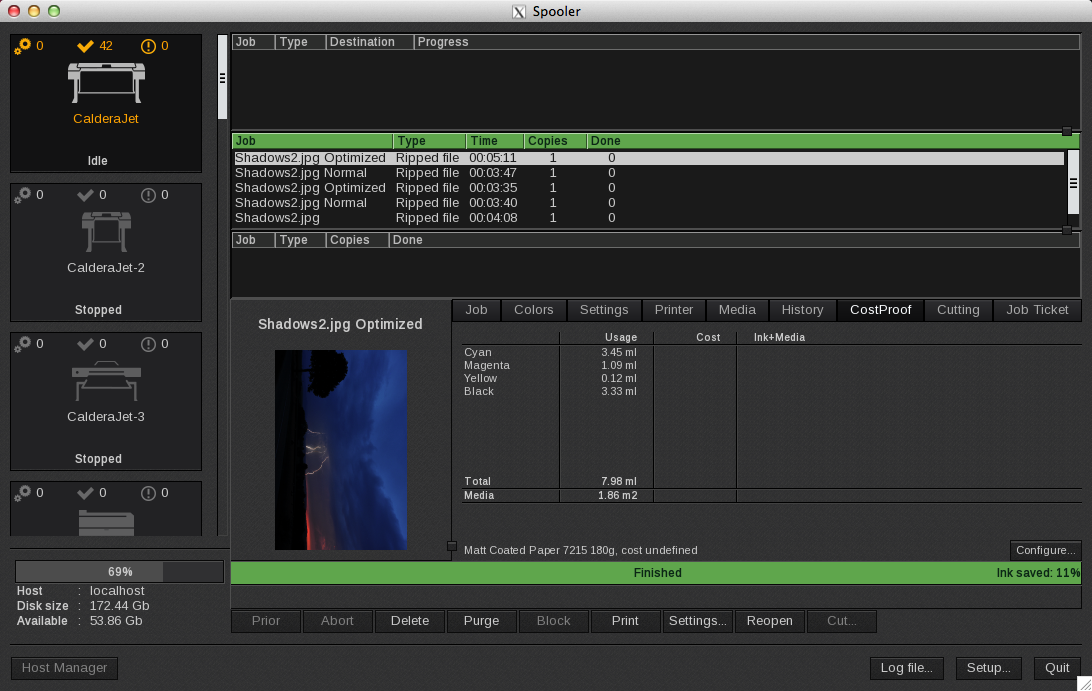Click the CalderaJet completed jobs checkmark icon
The width and height of the screenshot is (1092, 691).
coord(86,46)
